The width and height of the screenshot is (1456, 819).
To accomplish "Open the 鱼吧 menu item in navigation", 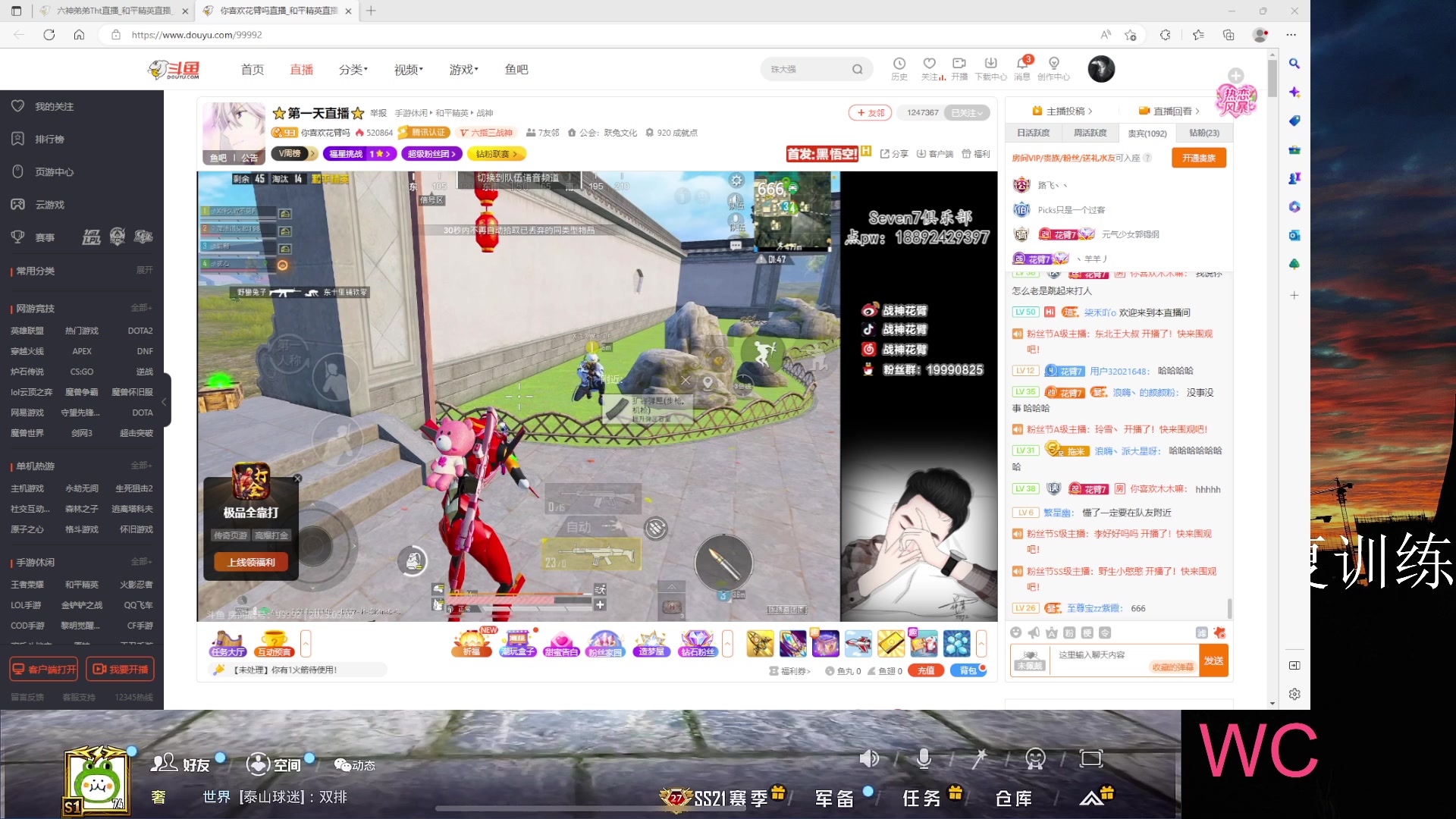I will point(516,69).
